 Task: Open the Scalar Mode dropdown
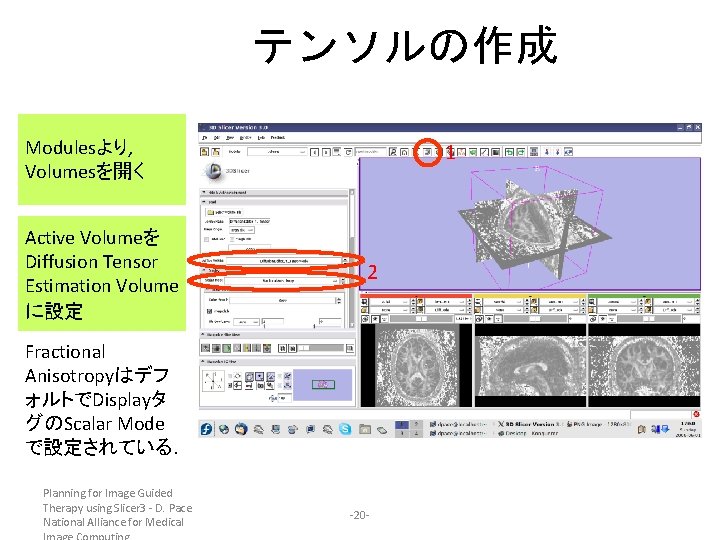pyautogui.click(x=281, y=280)
